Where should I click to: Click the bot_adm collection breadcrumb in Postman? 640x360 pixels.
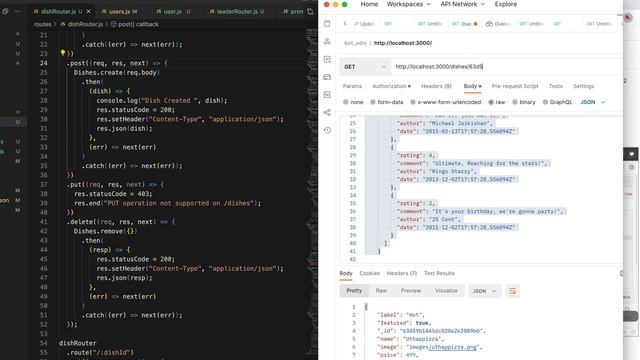coord(355,43)
